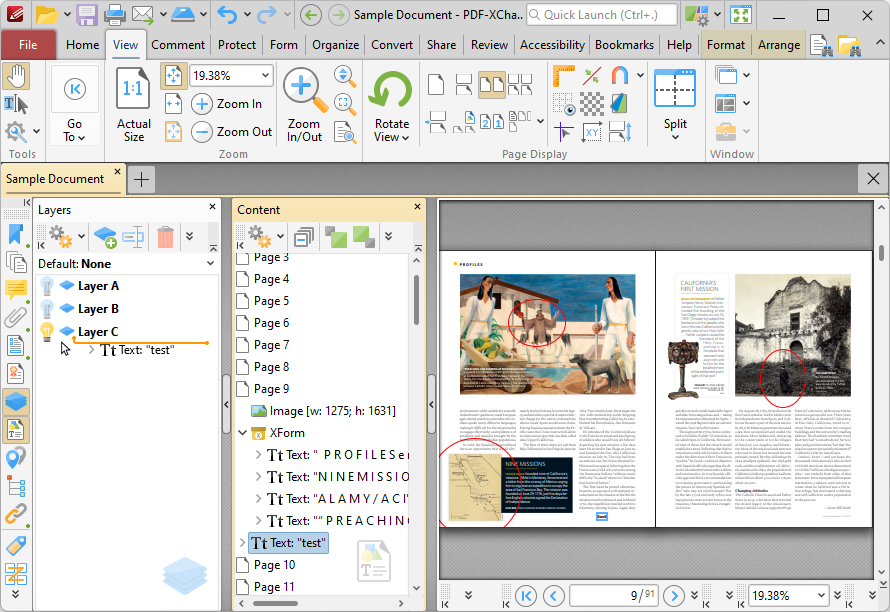Switch to the Home tab
This screenshot has width=890, height=612.
tap(82, 45)
